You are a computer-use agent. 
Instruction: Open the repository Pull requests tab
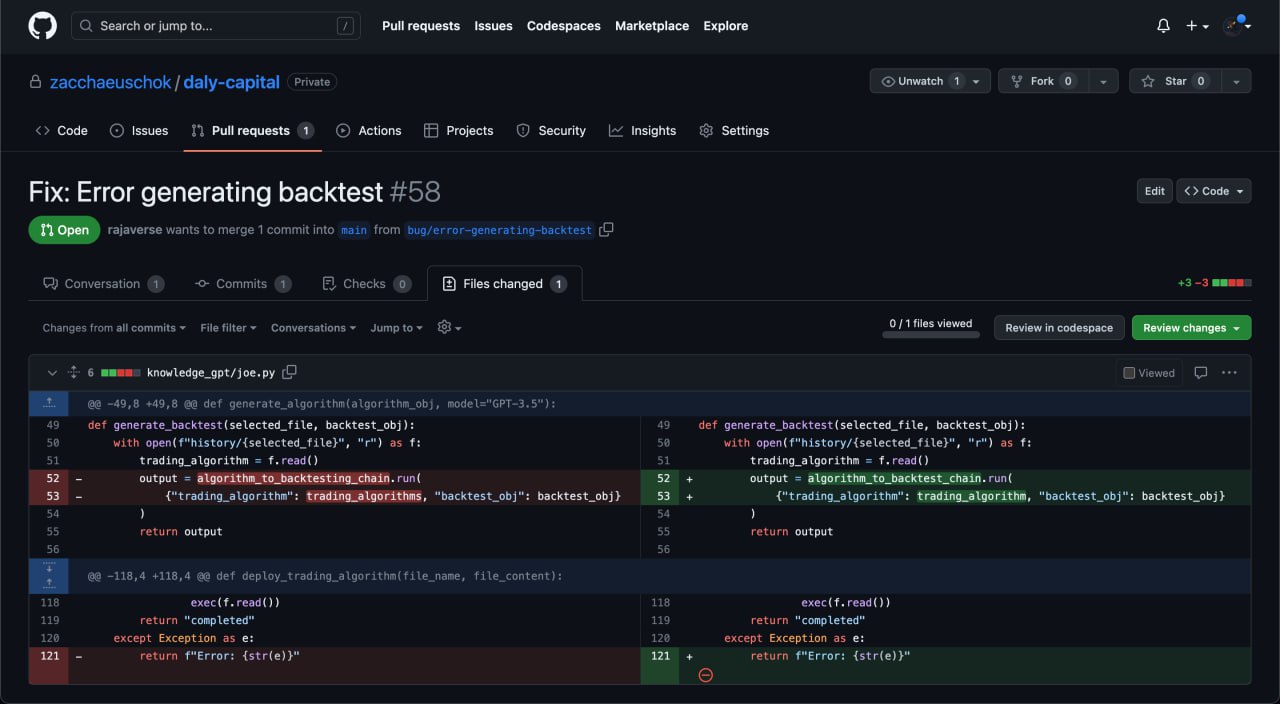pos(252,131)
